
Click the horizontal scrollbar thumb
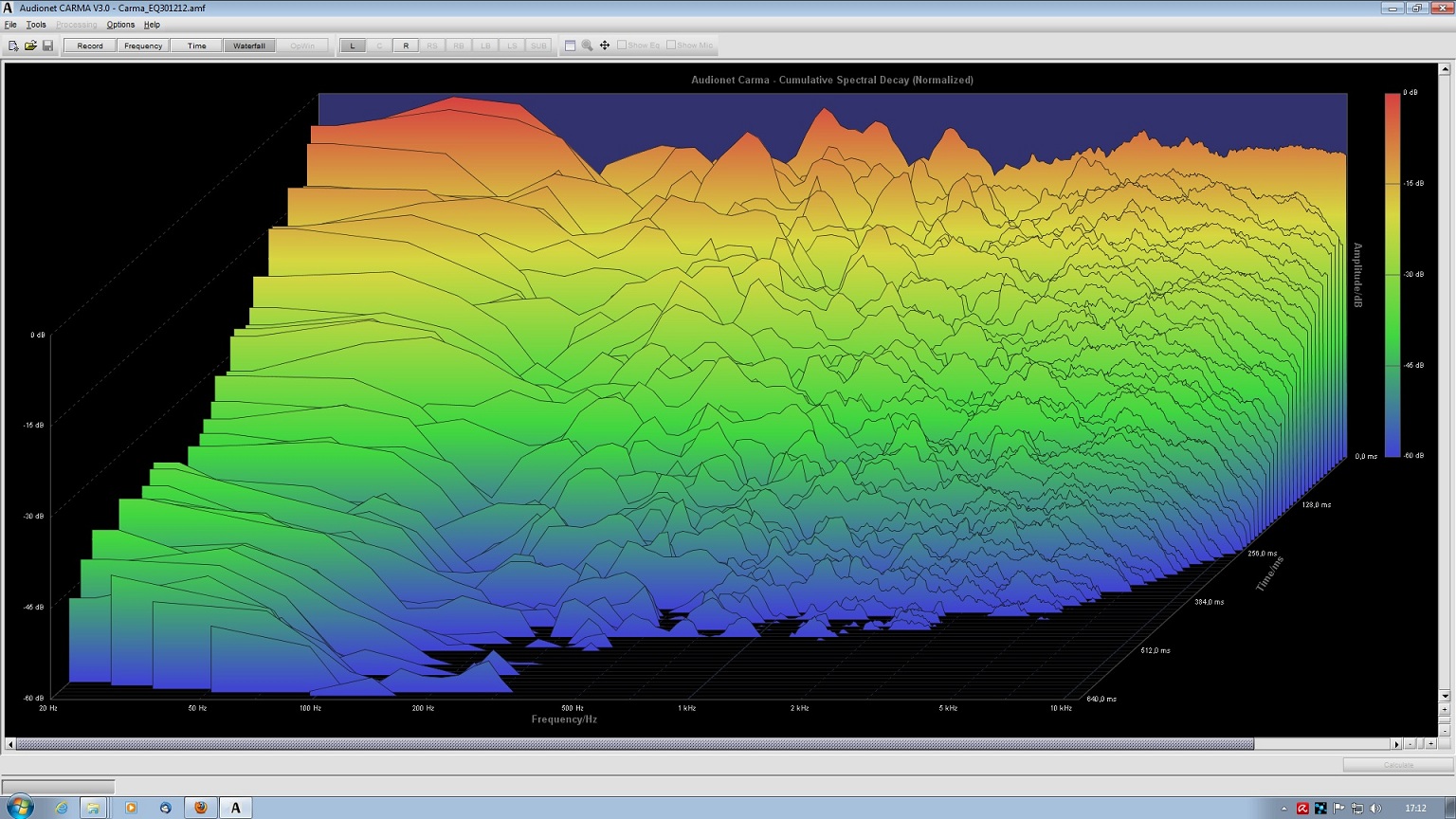tap(635, 744)
